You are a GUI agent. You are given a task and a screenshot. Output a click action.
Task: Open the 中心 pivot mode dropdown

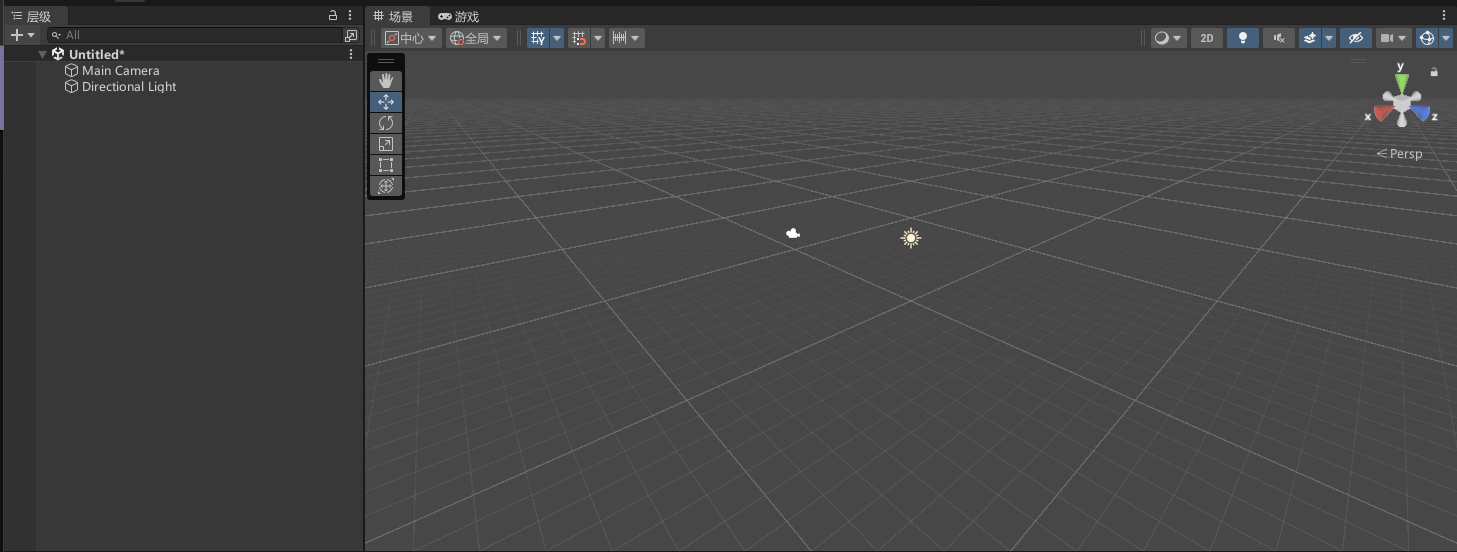(x=411, y=38)
